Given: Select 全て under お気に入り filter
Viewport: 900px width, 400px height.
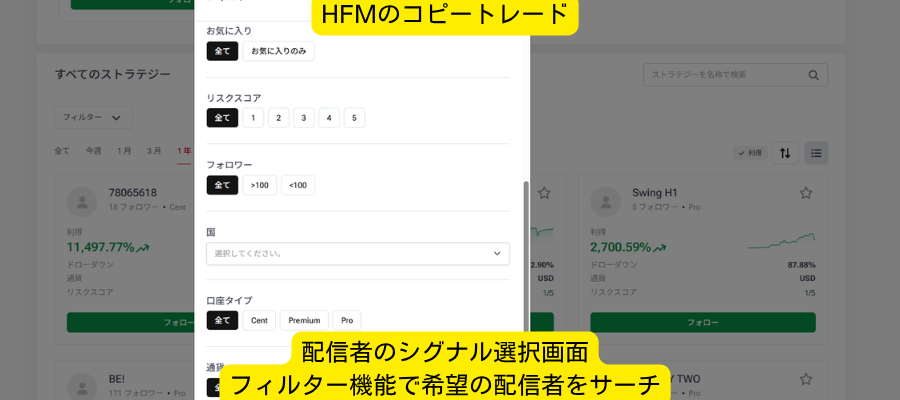Looking at the screenshot, I should [x=222, y=51].
